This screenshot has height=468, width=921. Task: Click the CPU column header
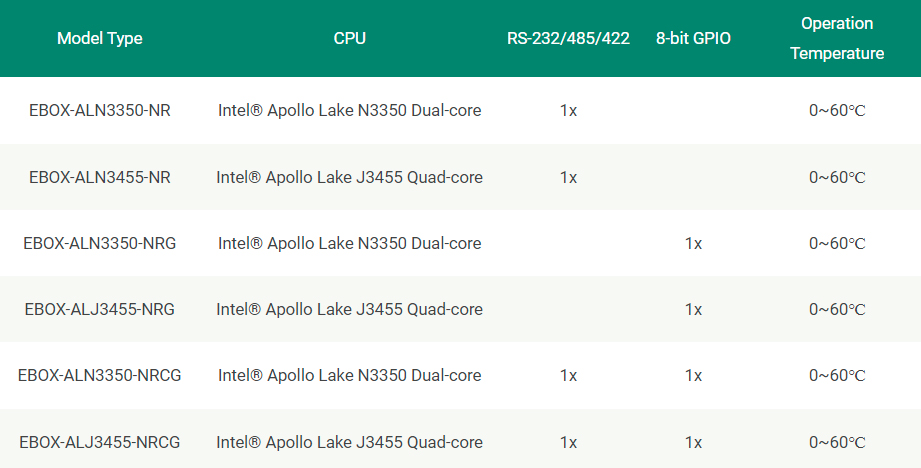(x=350, y=39)
